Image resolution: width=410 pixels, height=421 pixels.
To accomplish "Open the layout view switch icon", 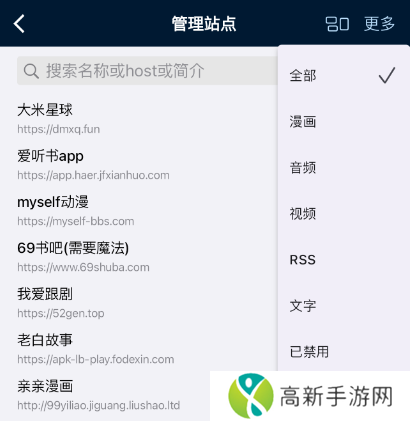I will click(337, 24).
